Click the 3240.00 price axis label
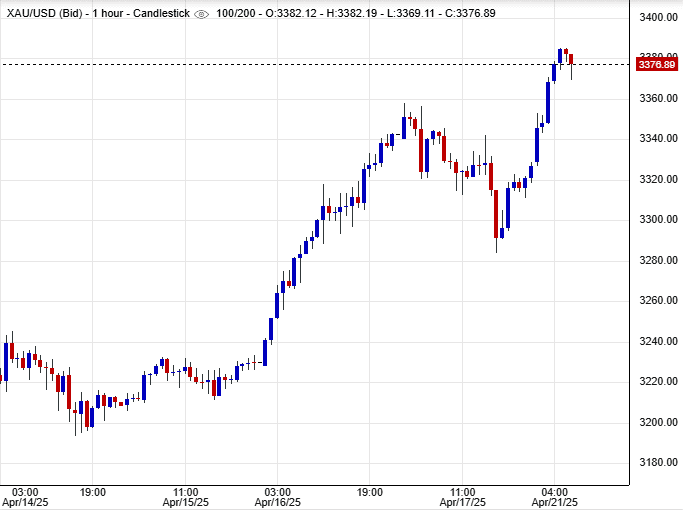 point(658,341)
